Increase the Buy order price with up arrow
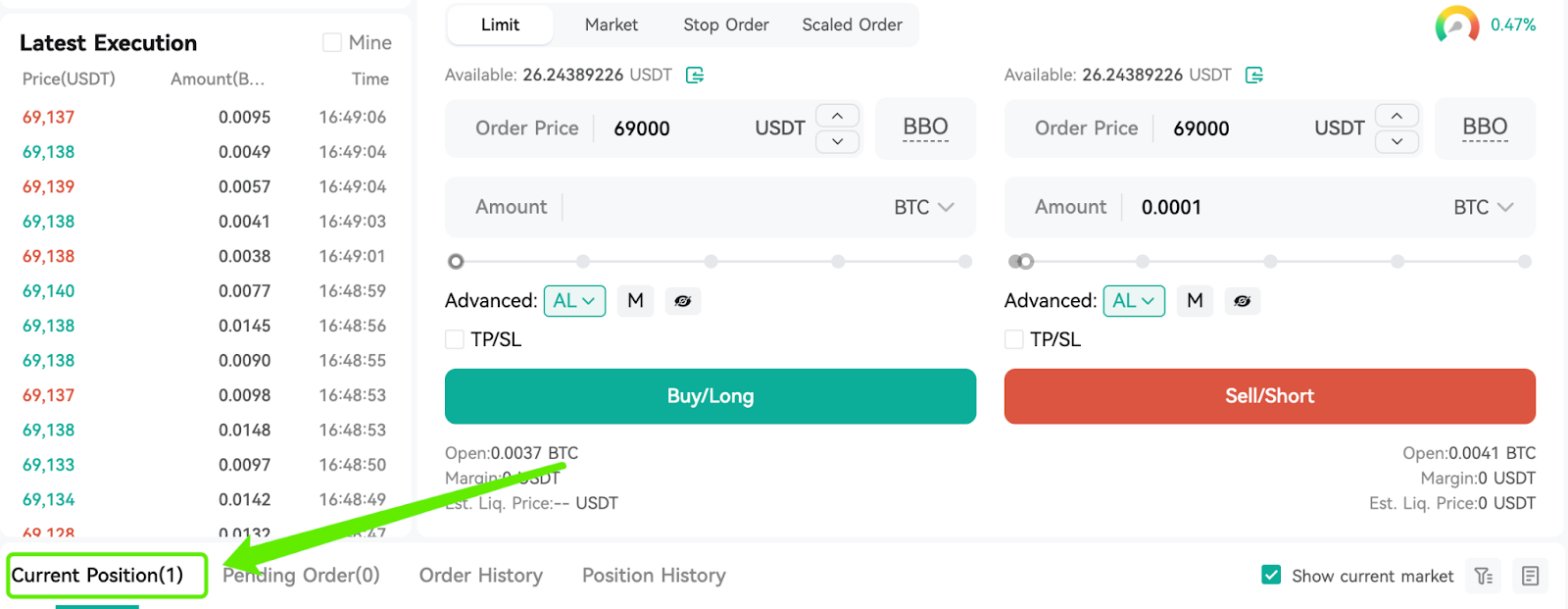The height and width of the screenshot is (609, 1568). tap(838, 116)
